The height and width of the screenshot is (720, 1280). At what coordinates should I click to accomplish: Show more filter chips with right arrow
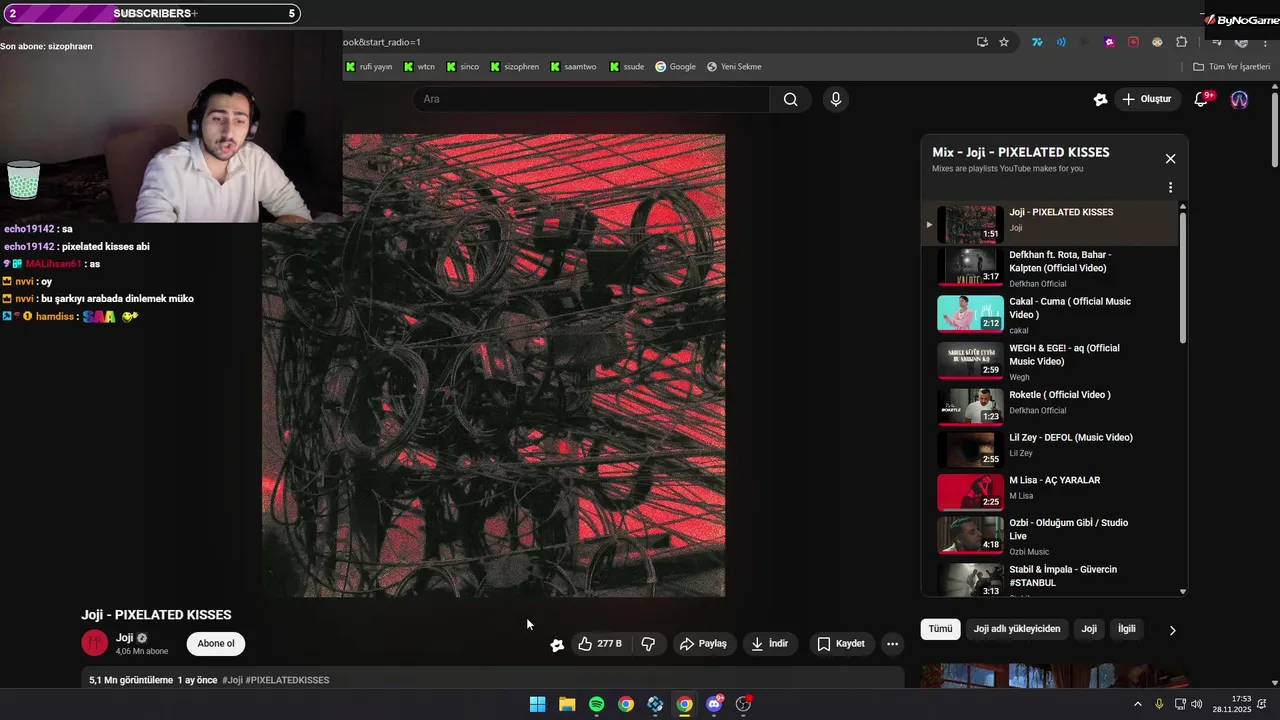1172,630
